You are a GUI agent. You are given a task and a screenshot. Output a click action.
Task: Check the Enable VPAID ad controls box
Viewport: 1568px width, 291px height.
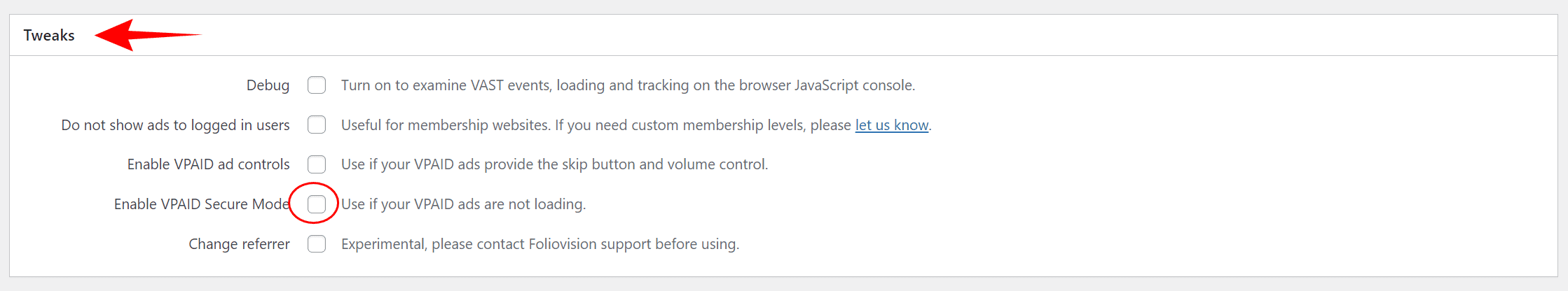(317, 164)
